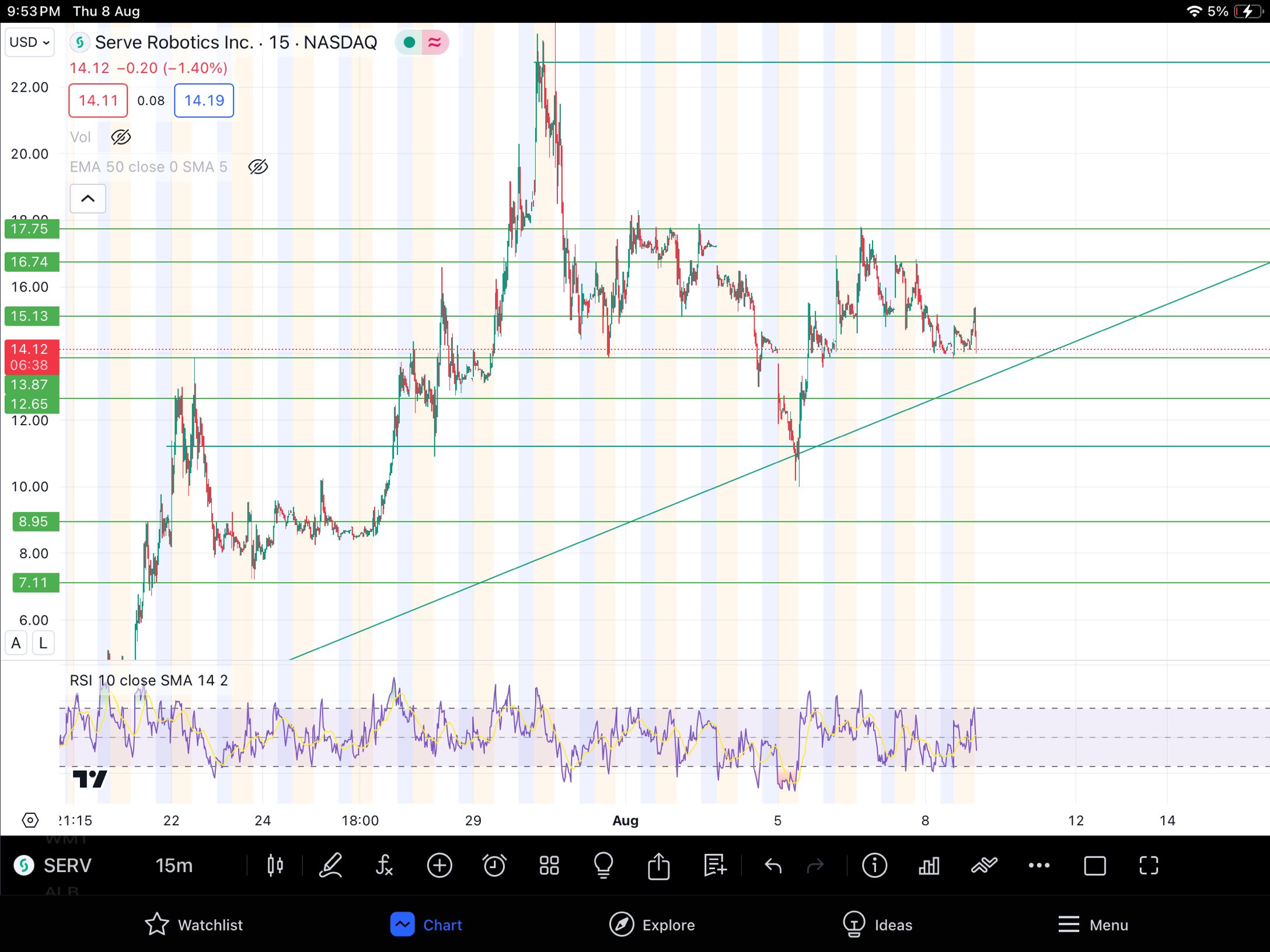
Task: Redo the chart action
Action: pyautogui.click(x=815, y=865)
